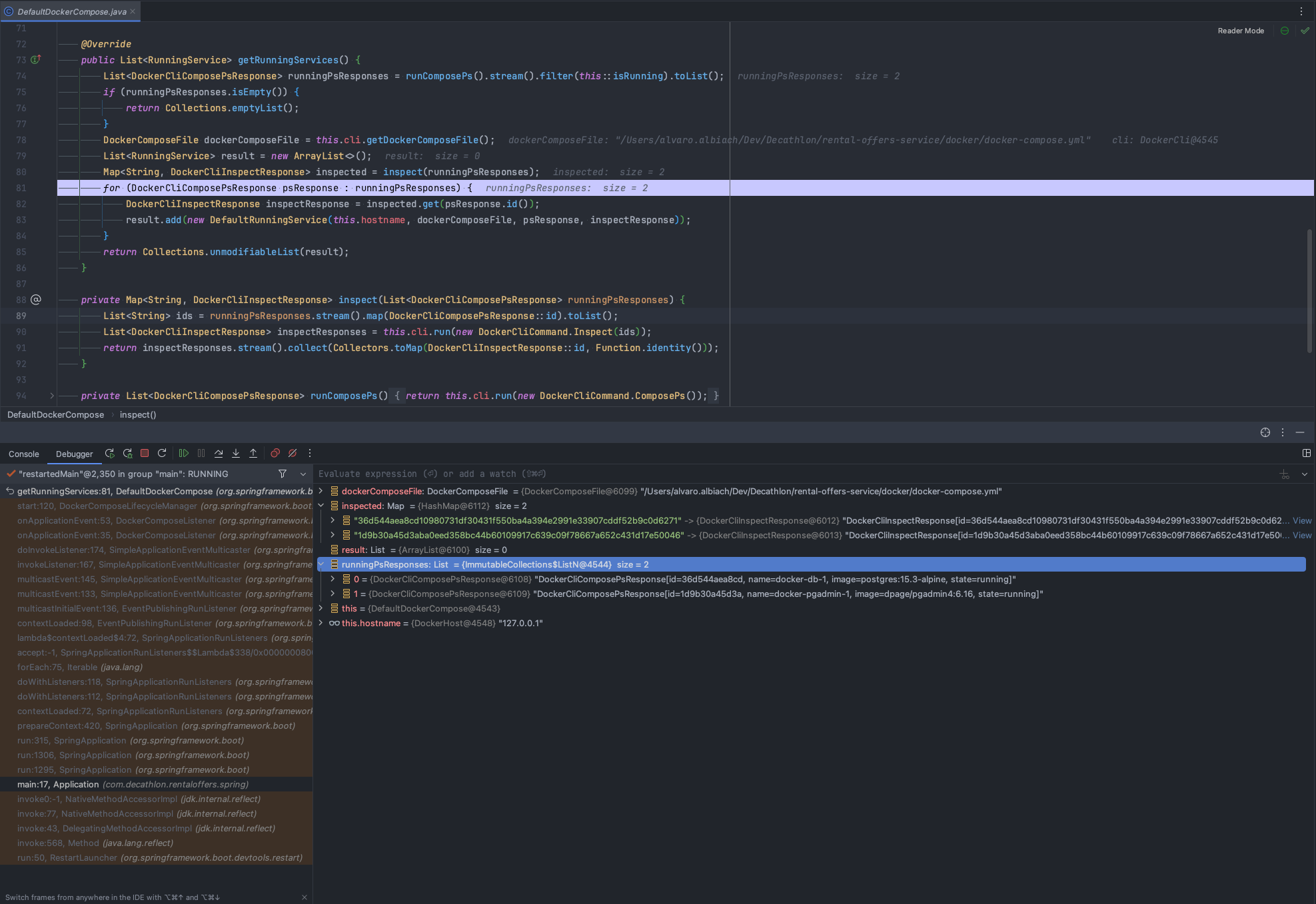The width and height of the screenshot is (1316, 904).
Task: Click the threads filter funnel icon
Action: click(x=283, y=474)
